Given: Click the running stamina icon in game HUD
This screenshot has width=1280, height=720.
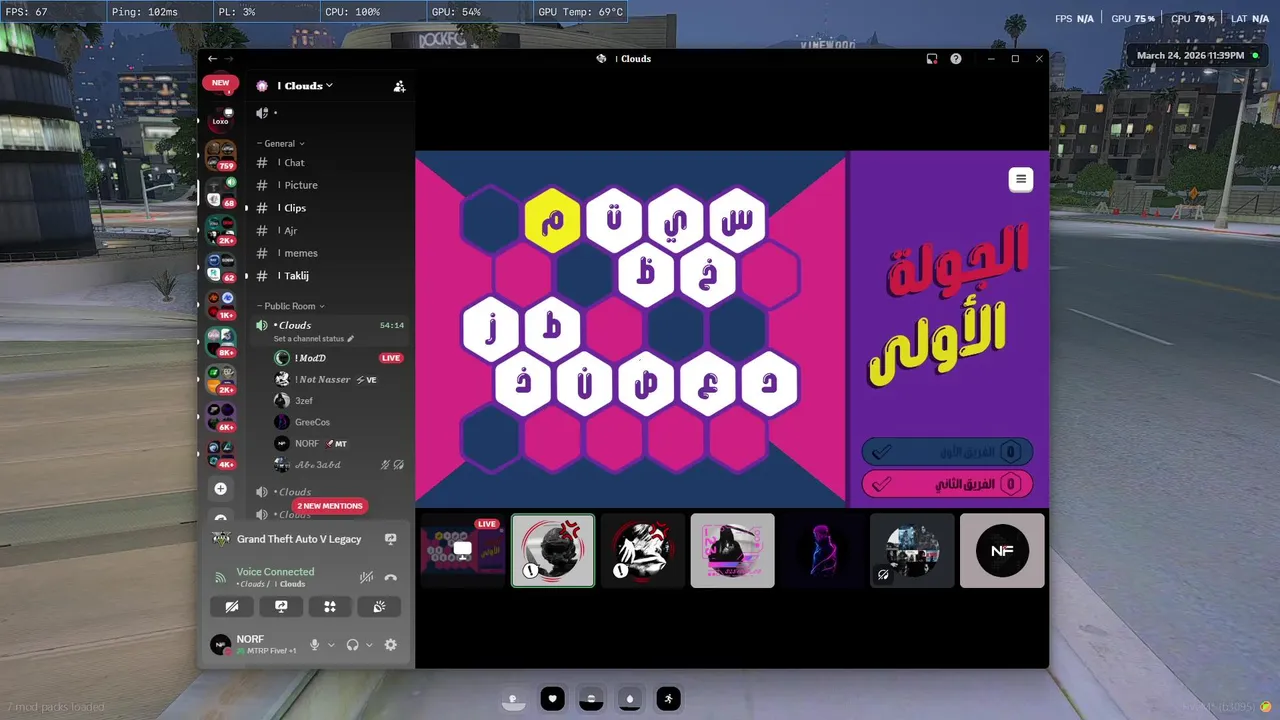Looking at the screenshot, I should tap(668, 698).
